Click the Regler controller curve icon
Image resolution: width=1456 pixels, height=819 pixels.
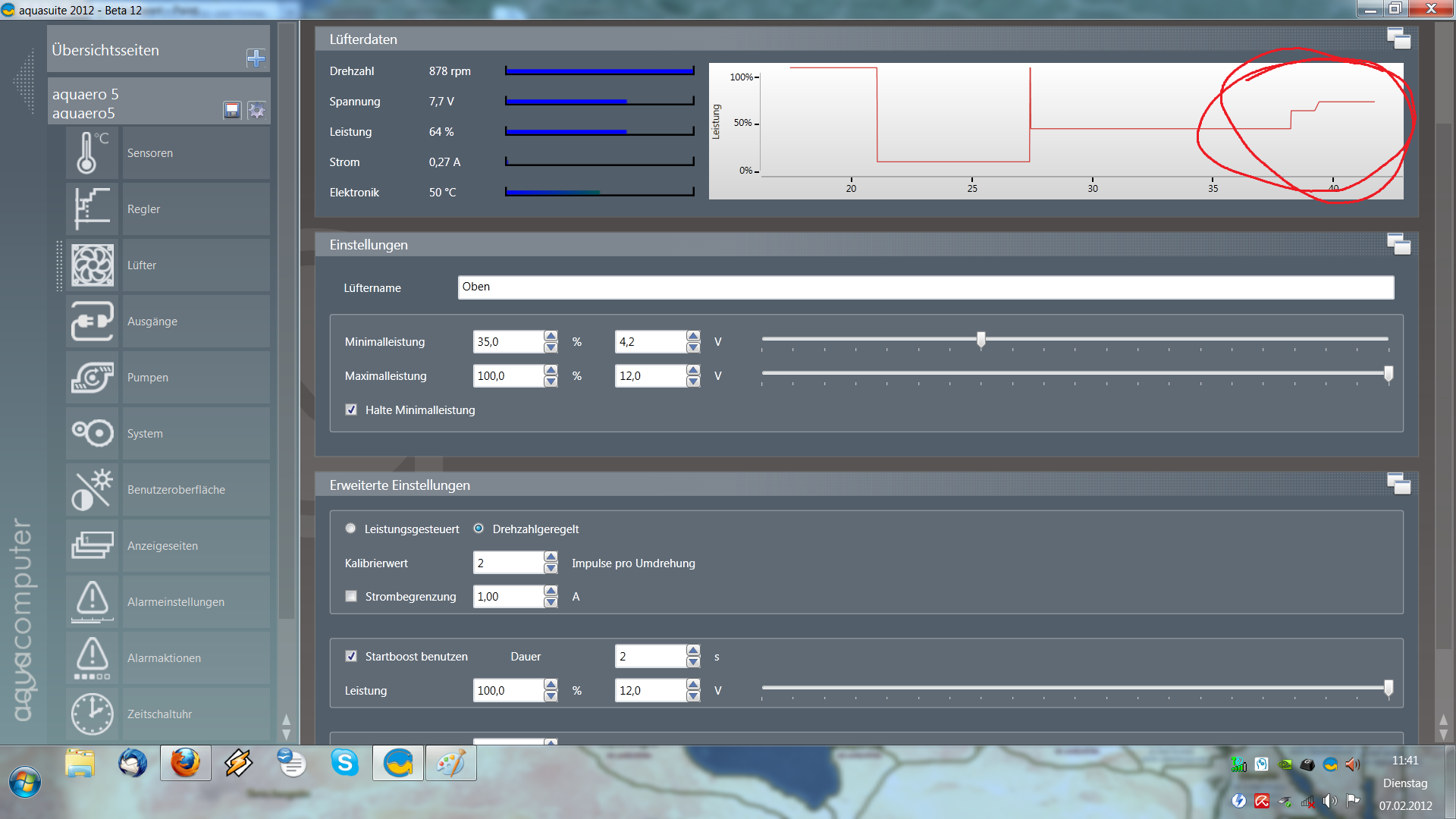[93, 209]
